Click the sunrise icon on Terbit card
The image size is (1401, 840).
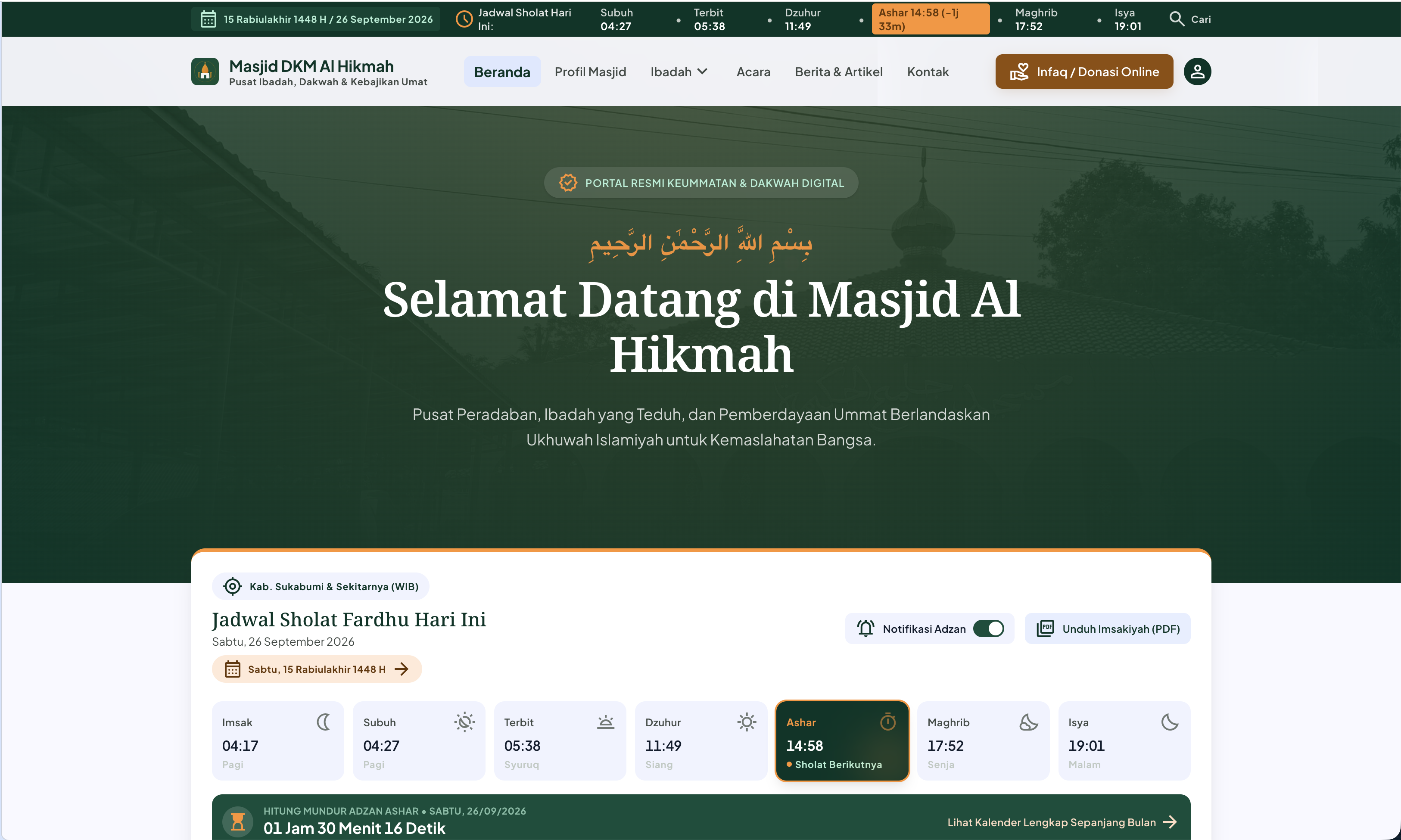pyautogui.click(x=606, y=722)
